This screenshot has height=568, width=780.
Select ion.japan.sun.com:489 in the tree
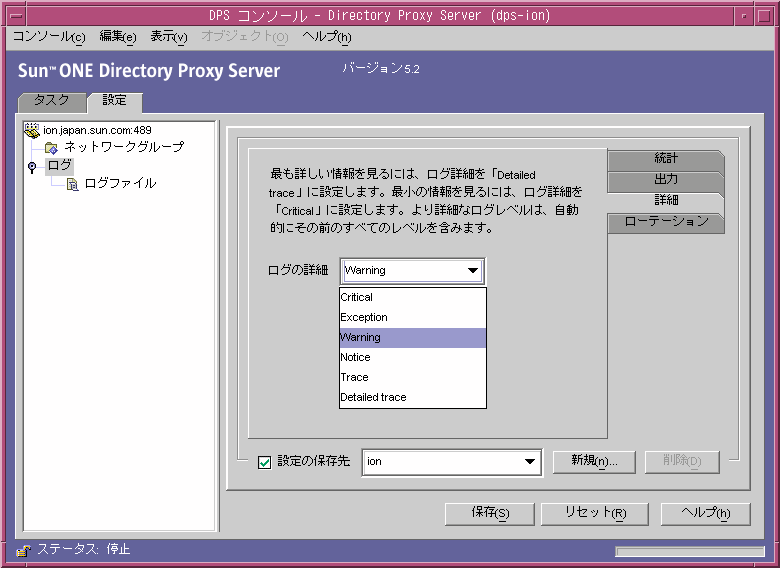pos(97,131)
